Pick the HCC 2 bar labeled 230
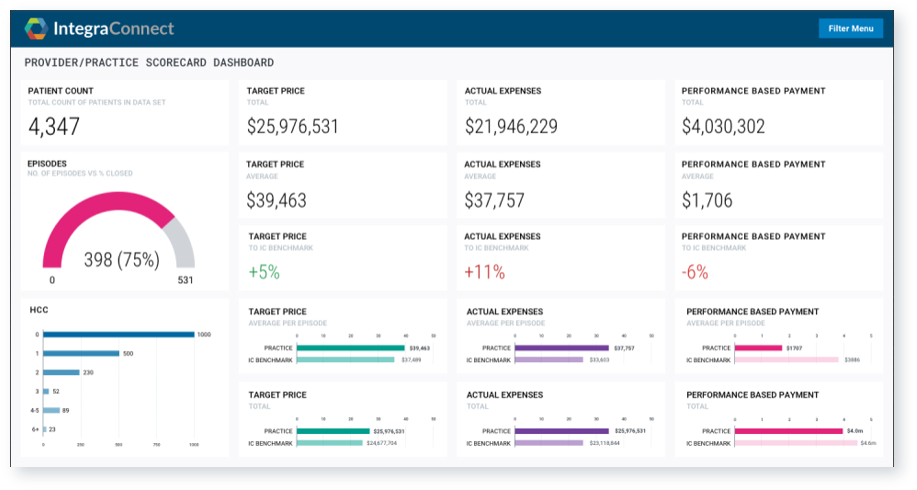917x490 pixels. click(62, 372)
